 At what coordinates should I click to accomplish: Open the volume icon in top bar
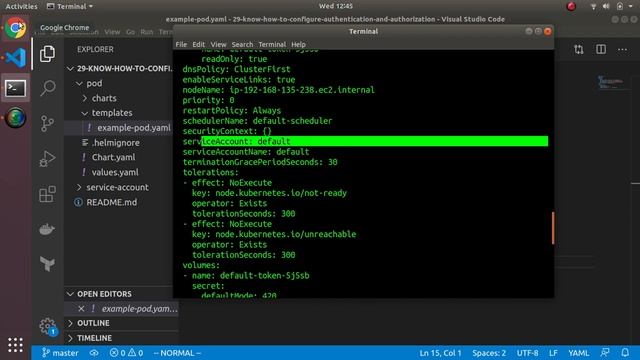coord(606,6)
